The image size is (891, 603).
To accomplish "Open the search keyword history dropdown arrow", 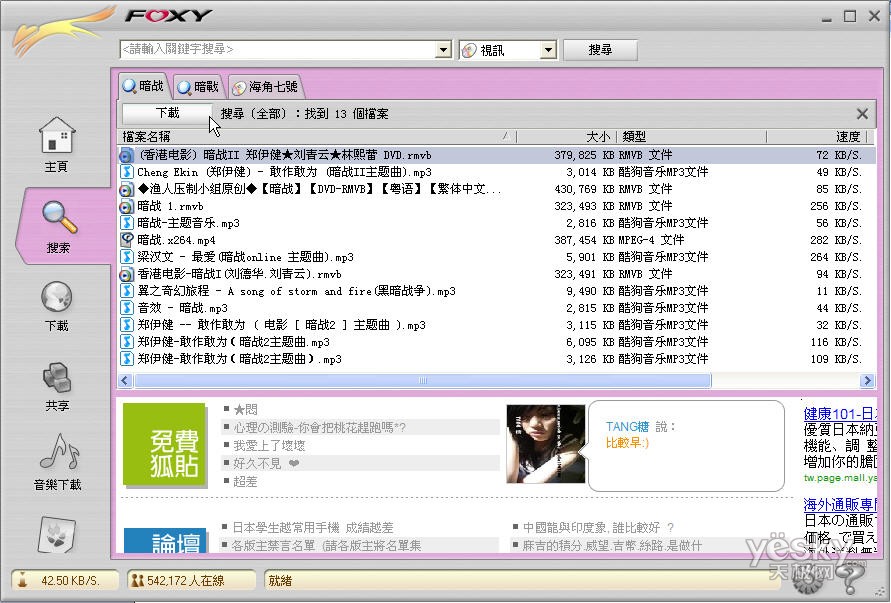I will [x=444, y=49].
